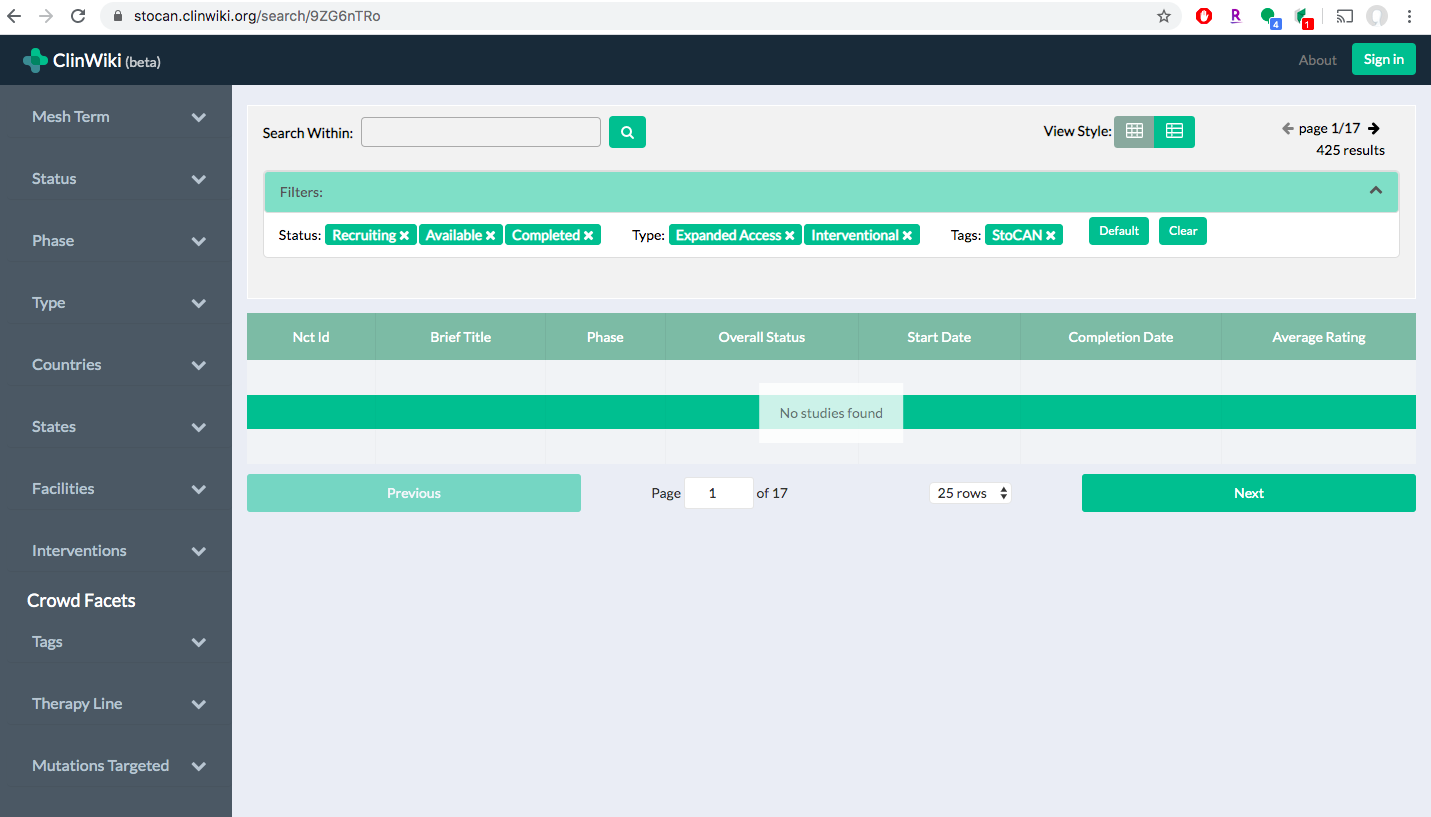Open the Chrome three-dot menu
Image resolution: width=1431 pixels, height=817 pixels.
click(1410, 16)
